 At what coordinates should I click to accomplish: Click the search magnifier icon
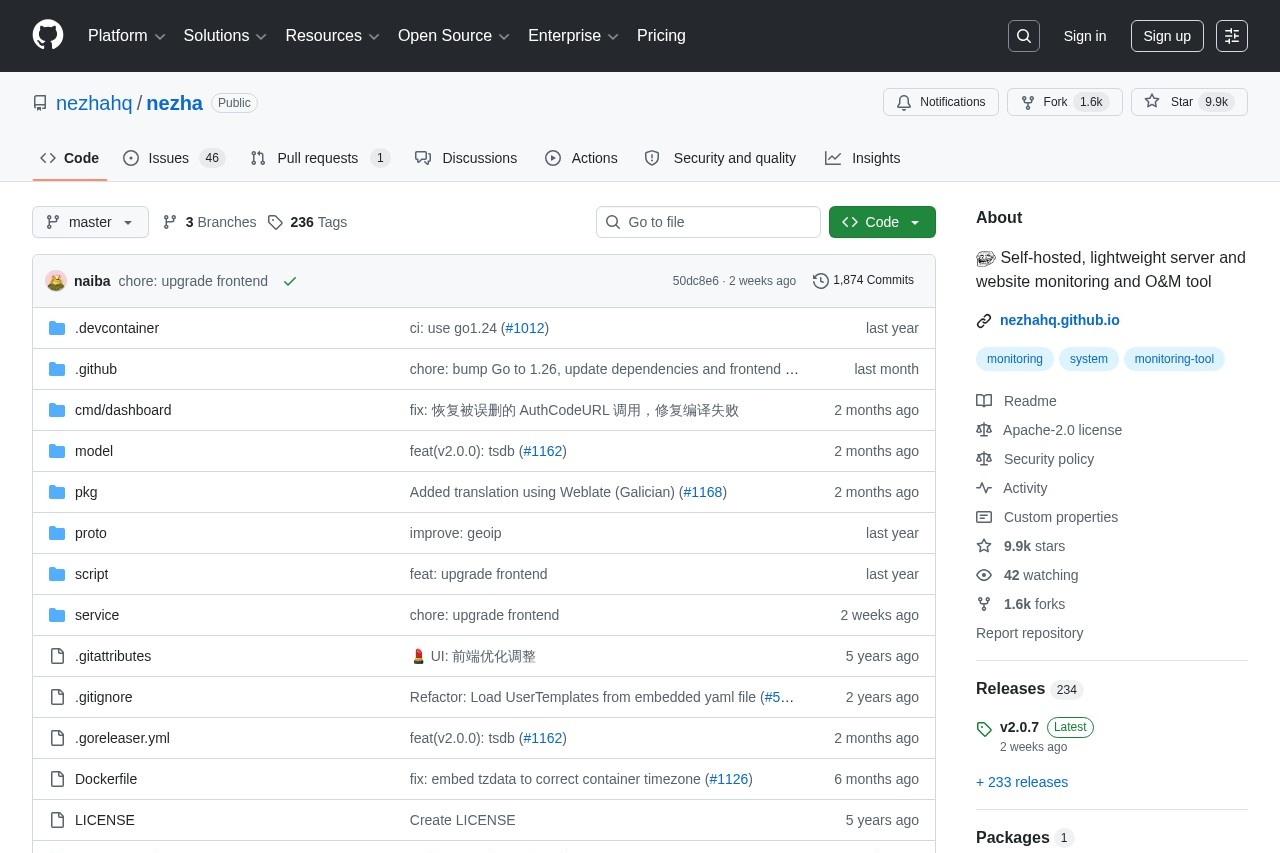1023,36
